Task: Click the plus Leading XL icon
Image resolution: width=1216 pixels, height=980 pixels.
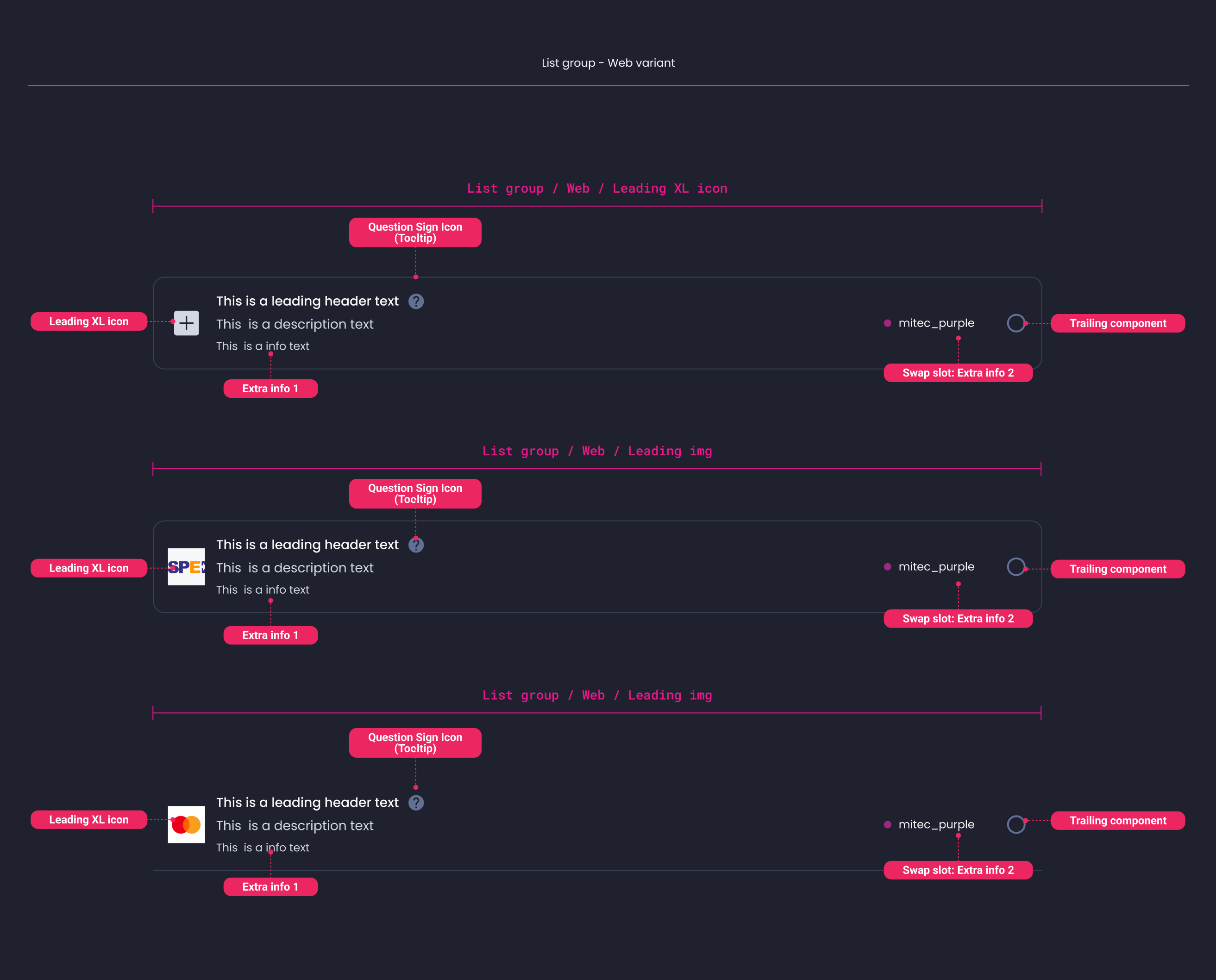Action: (186, 323)
